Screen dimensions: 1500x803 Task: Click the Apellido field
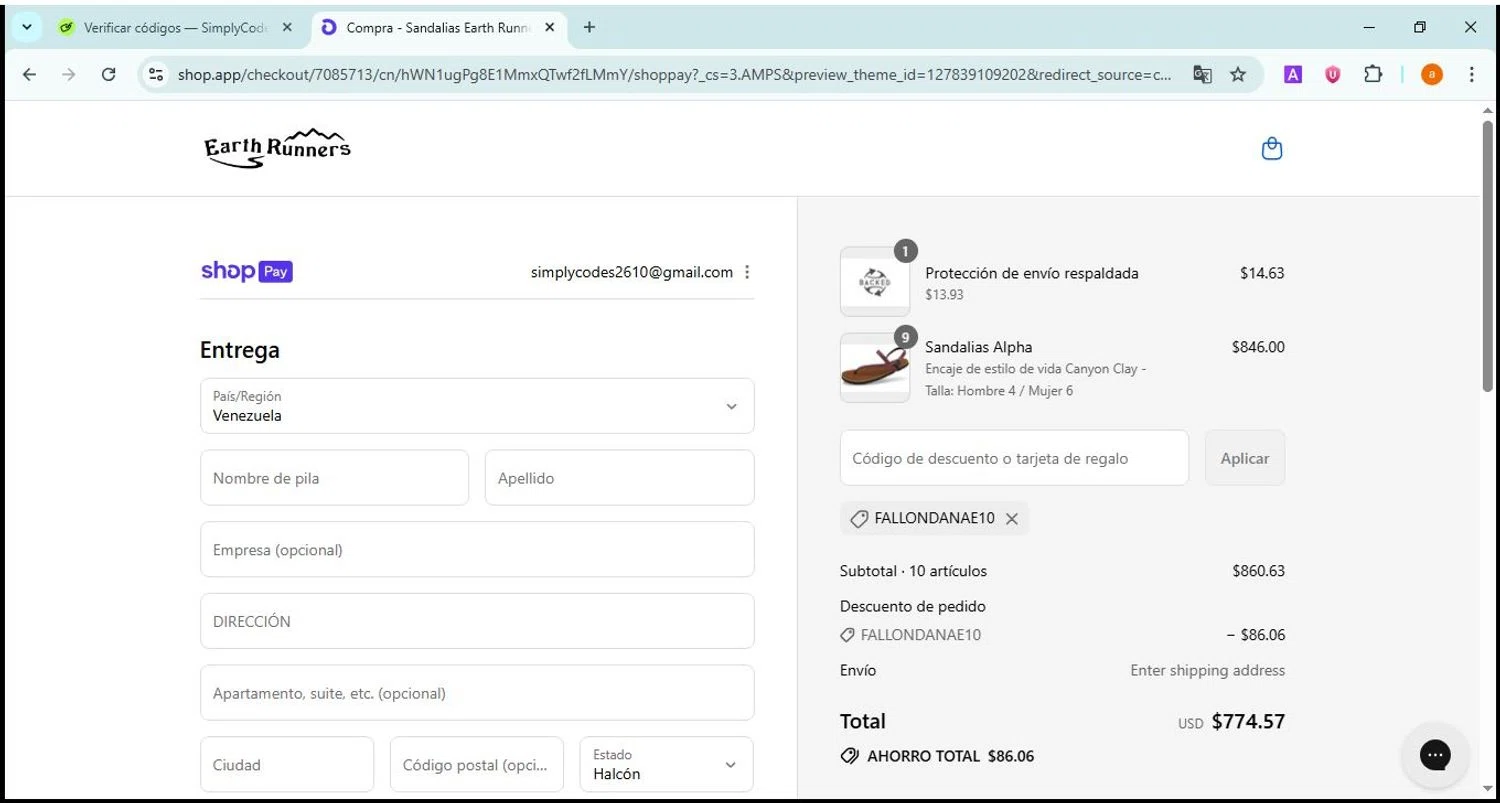619,478
